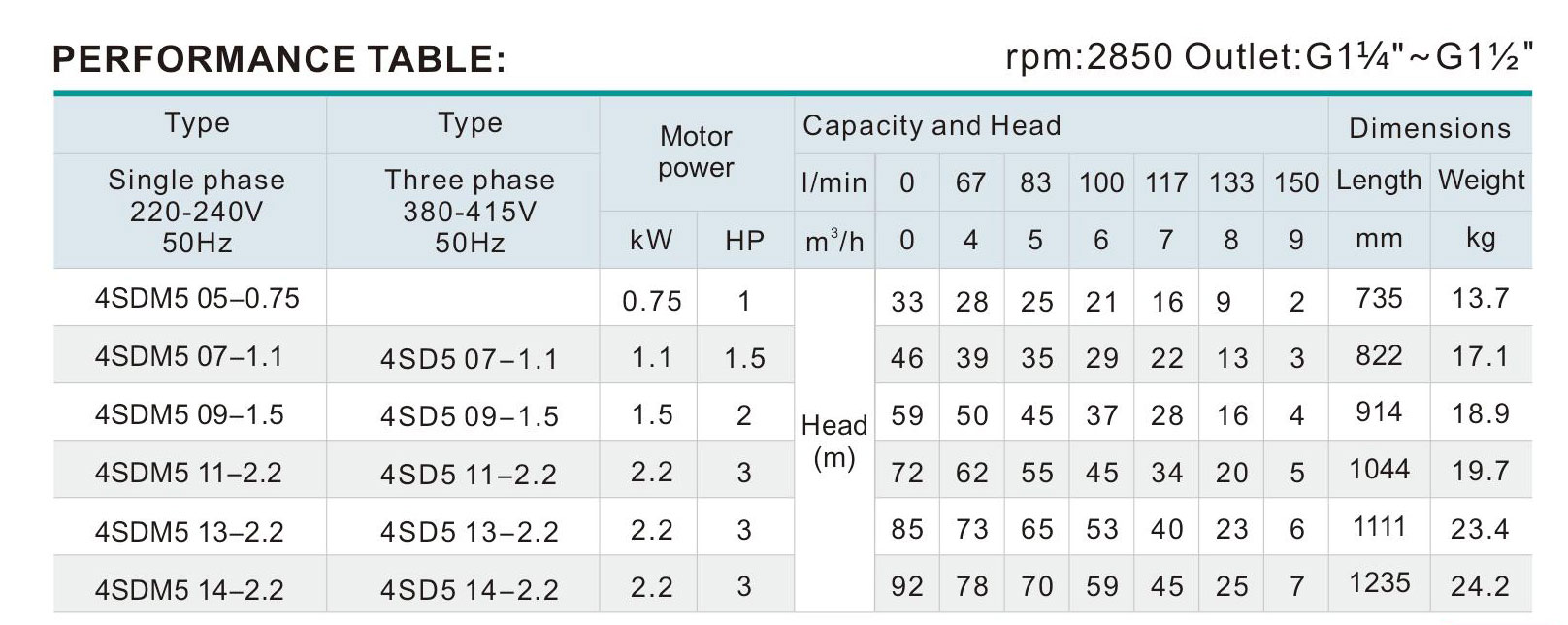Select the Head (m) label cell
Image resolution: width=1568 pixels, height=625 pixels.
point(833,441)
